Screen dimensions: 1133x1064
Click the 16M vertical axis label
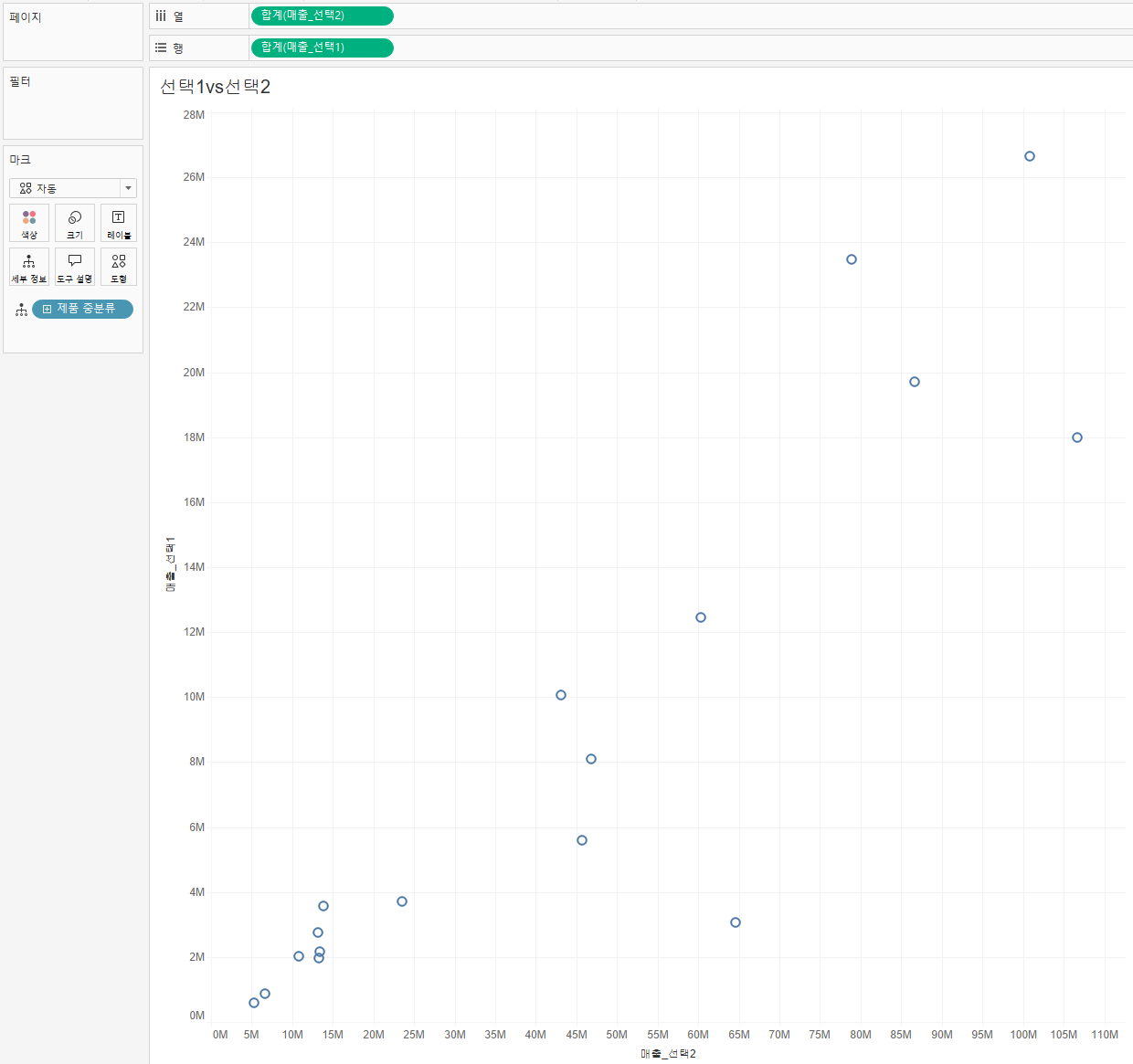[x=194, y=502]
